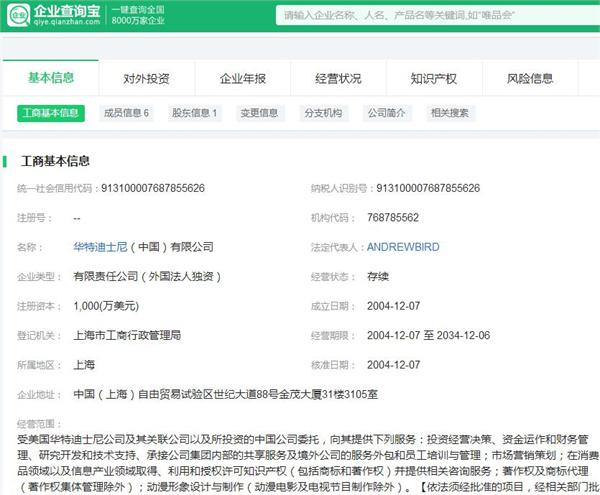The width and height of the screenshot is (600, 495).
Task: Open the 风险信息 tab
Action: point(530,79)
